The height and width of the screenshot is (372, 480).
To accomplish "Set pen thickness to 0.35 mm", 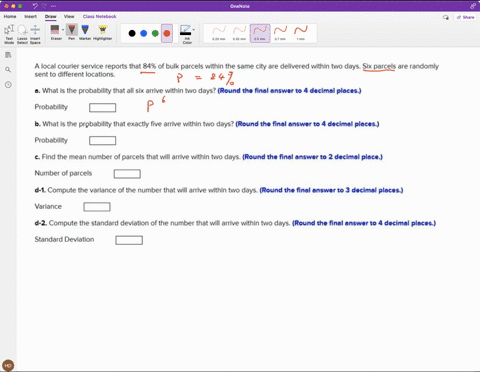I will click(239, 33).
